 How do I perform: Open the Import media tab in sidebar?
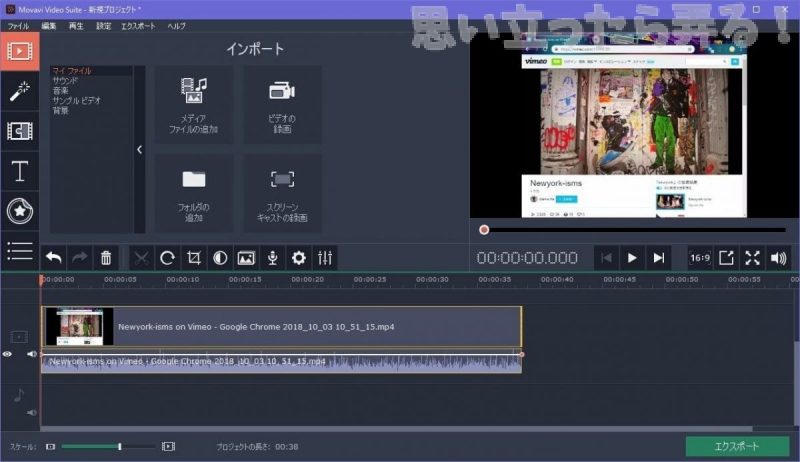(19, 51)
